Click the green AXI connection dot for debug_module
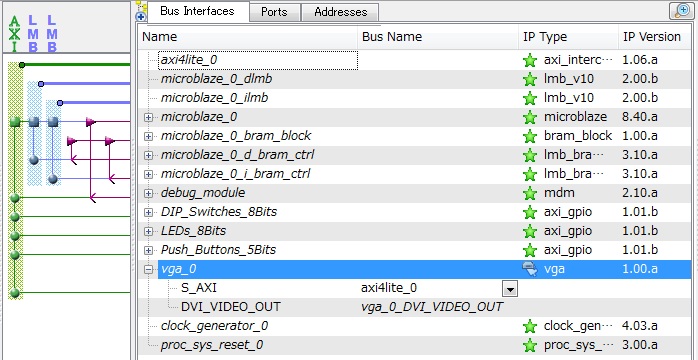 pos(15,198)
